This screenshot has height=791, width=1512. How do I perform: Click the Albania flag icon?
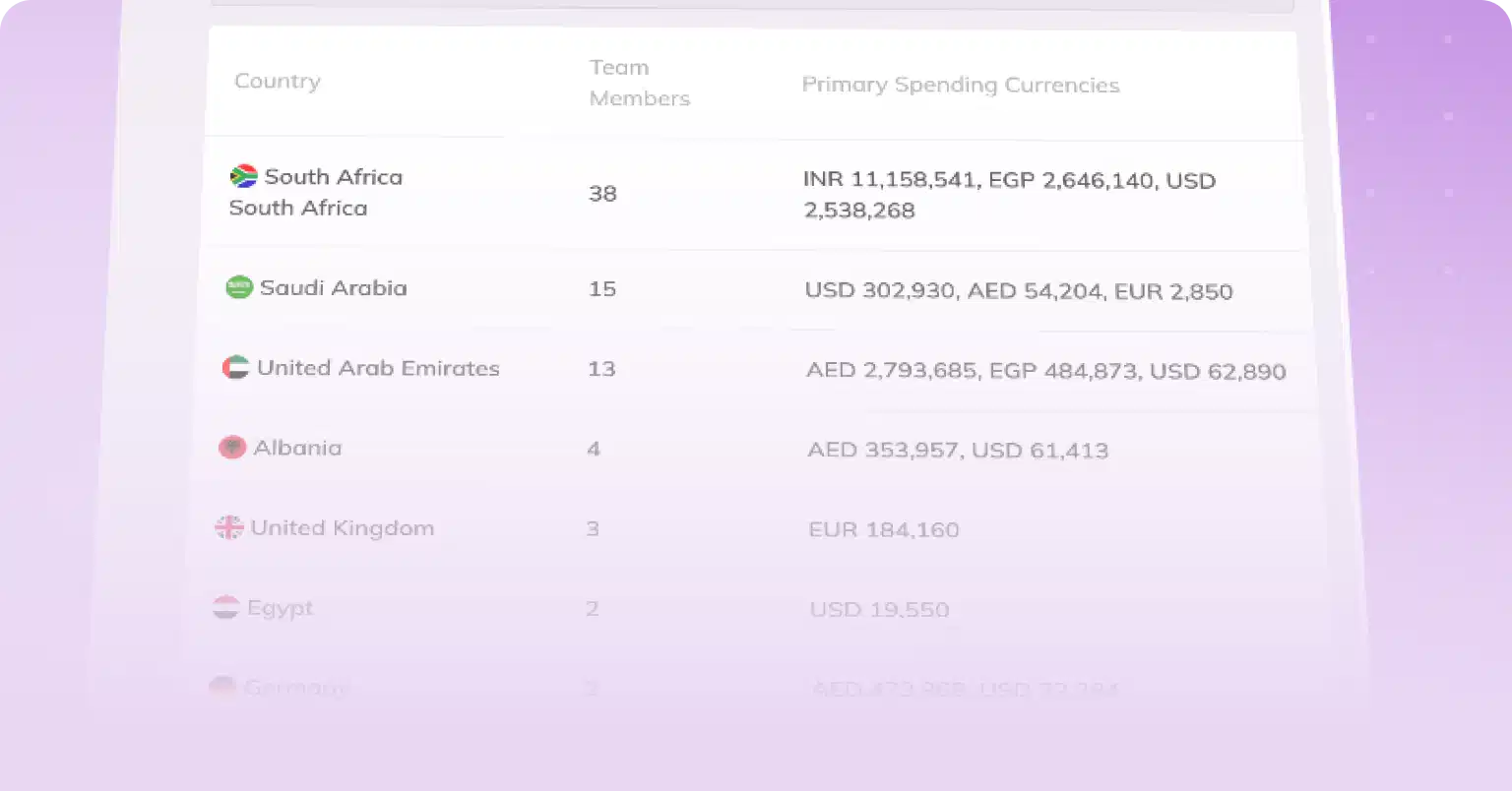click(x=232, y=448)
